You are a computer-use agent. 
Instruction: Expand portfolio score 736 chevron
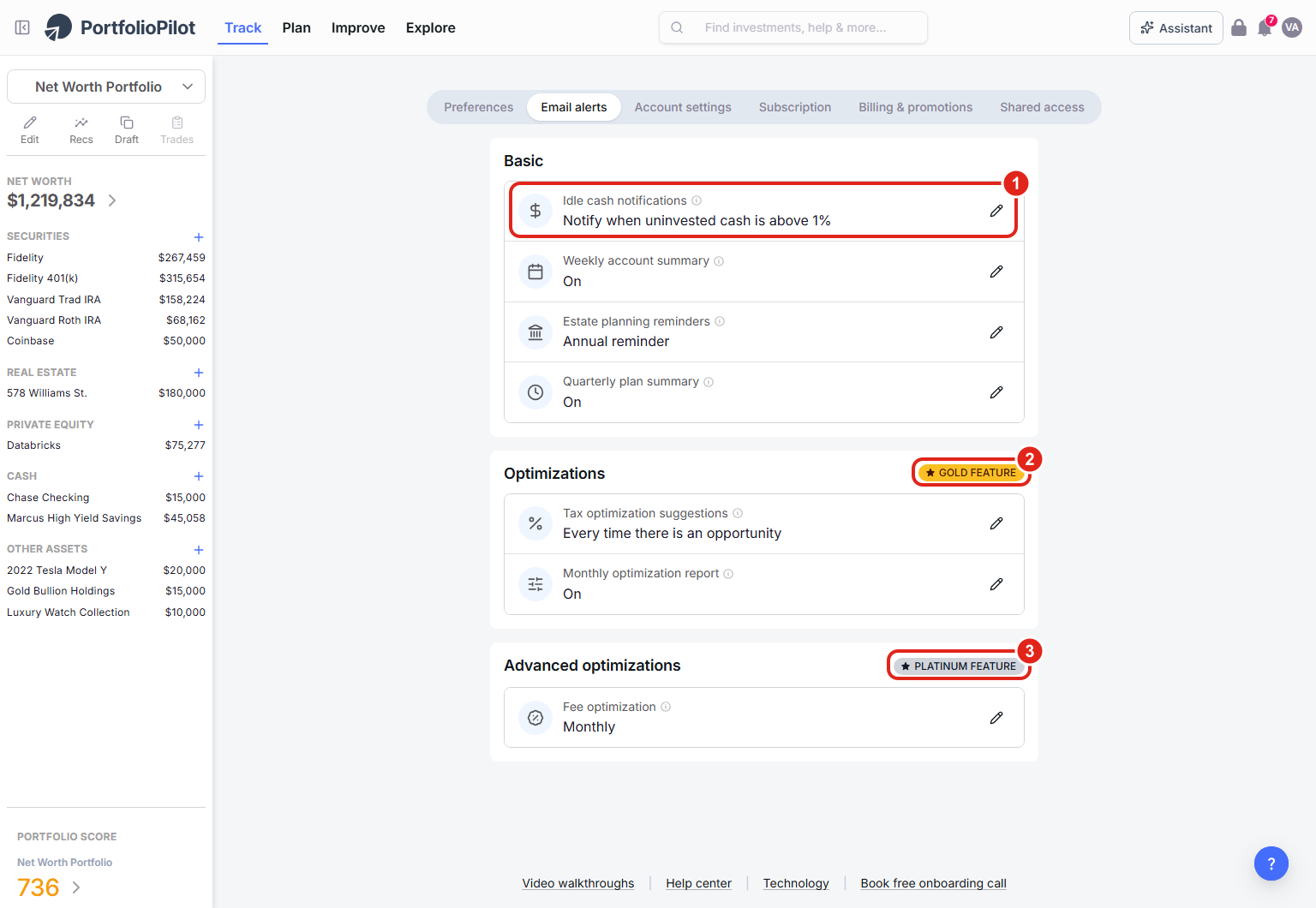click(x=76, y=887)
